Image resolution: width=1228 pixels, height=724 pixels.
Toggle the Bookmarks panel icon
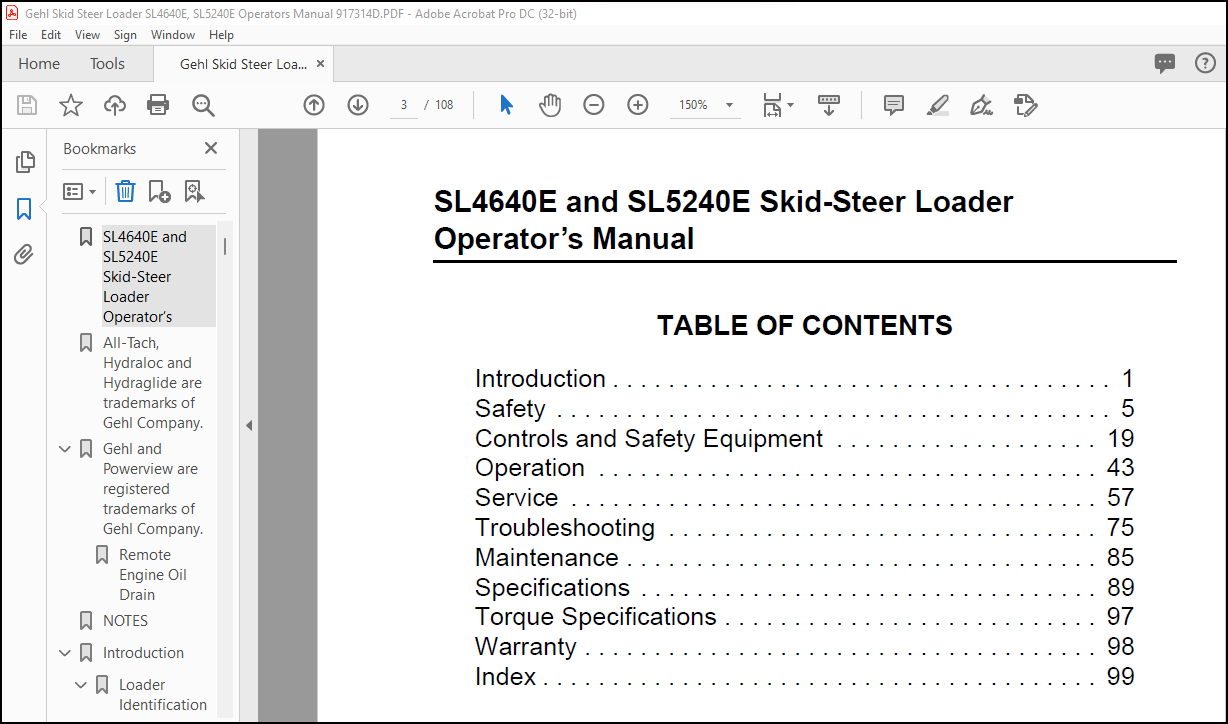(24, 209)
